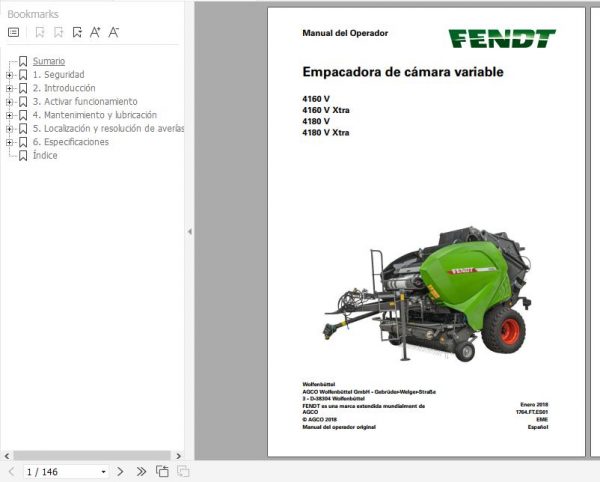The image size is (600, 482).
Task: Click model text 4160 V Xtra
Action: [x=326, y=110]
